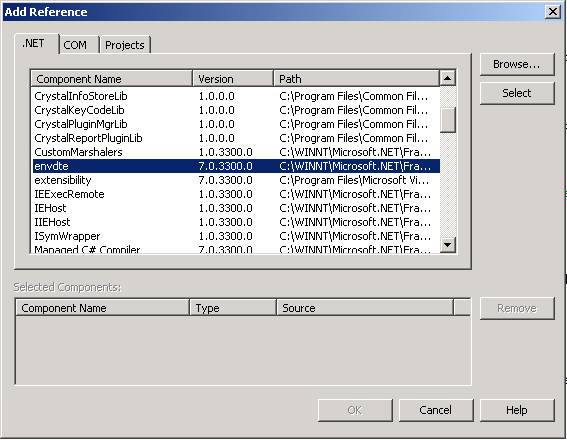Select the CrystalInfoStoreLib component
The width and height of the screenshot is (567, 440).
tap(236, 96)
